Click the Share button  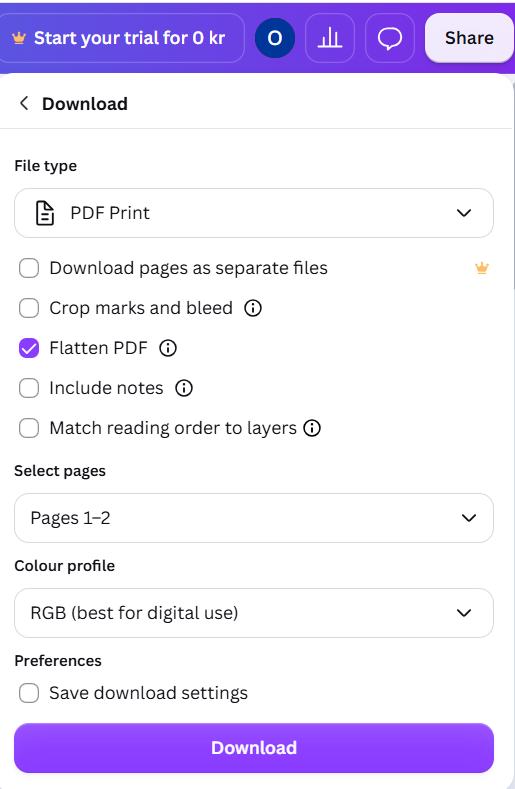point(469,38)
